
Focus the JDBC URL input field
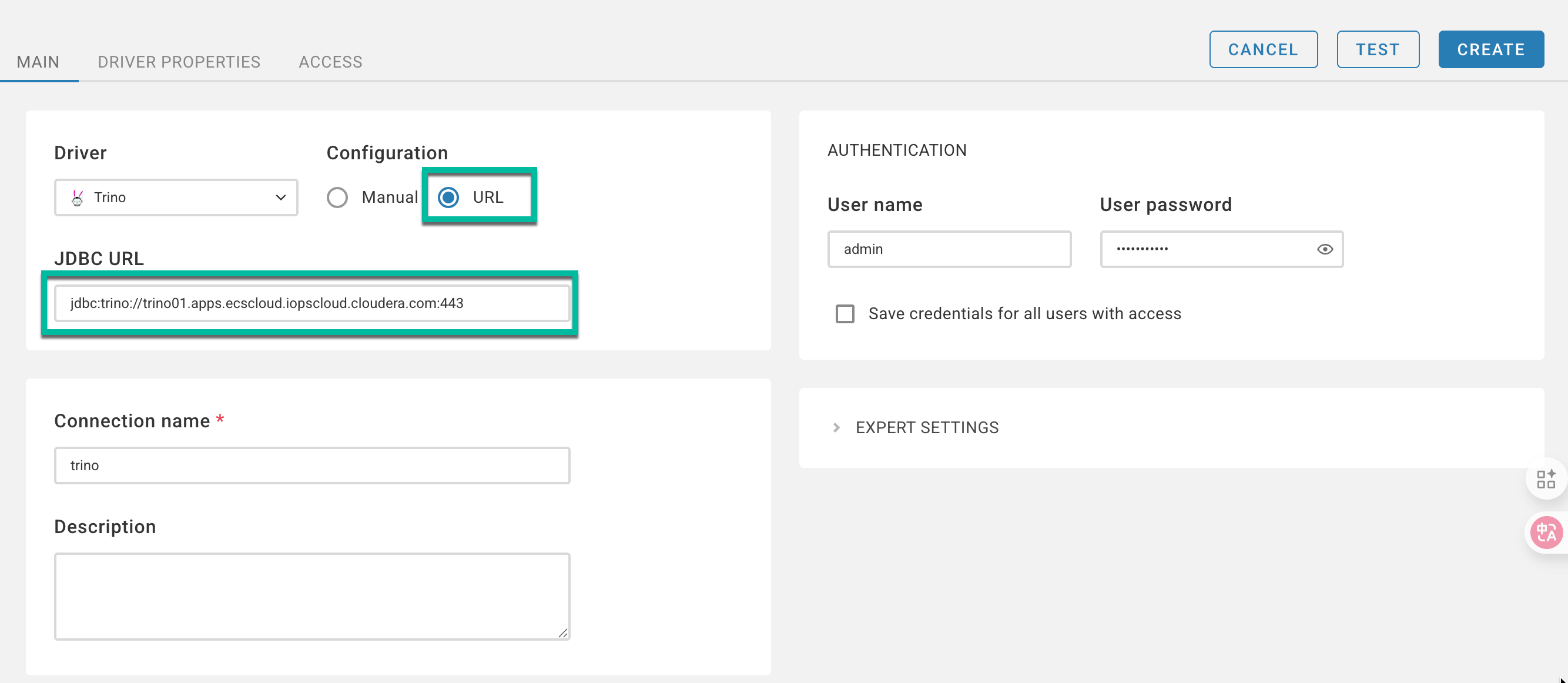(311, 303)
